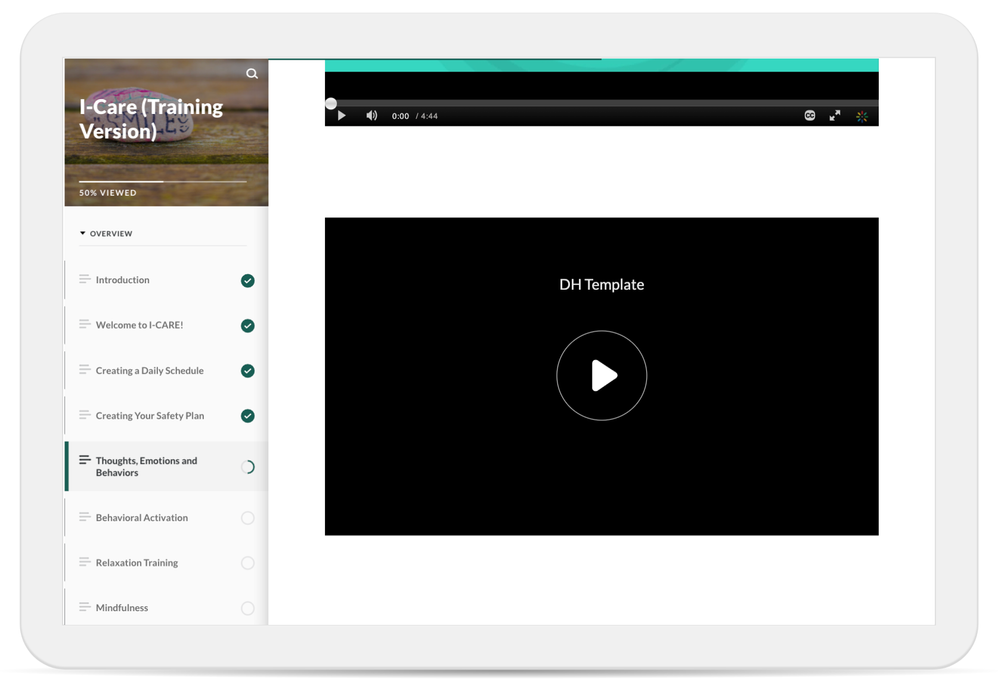Click lines icon left of Behavioral Activation
This screenshot has height=687, width=998.
[x=84, y=517]
